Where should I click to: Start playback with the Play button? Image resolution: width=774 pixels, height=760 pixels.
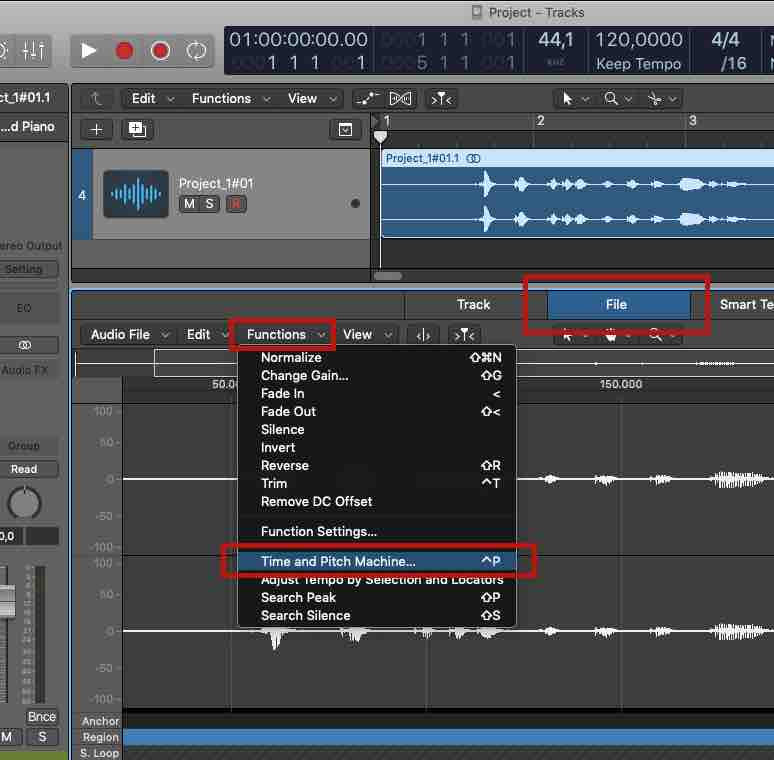click(x=88, y=50)
